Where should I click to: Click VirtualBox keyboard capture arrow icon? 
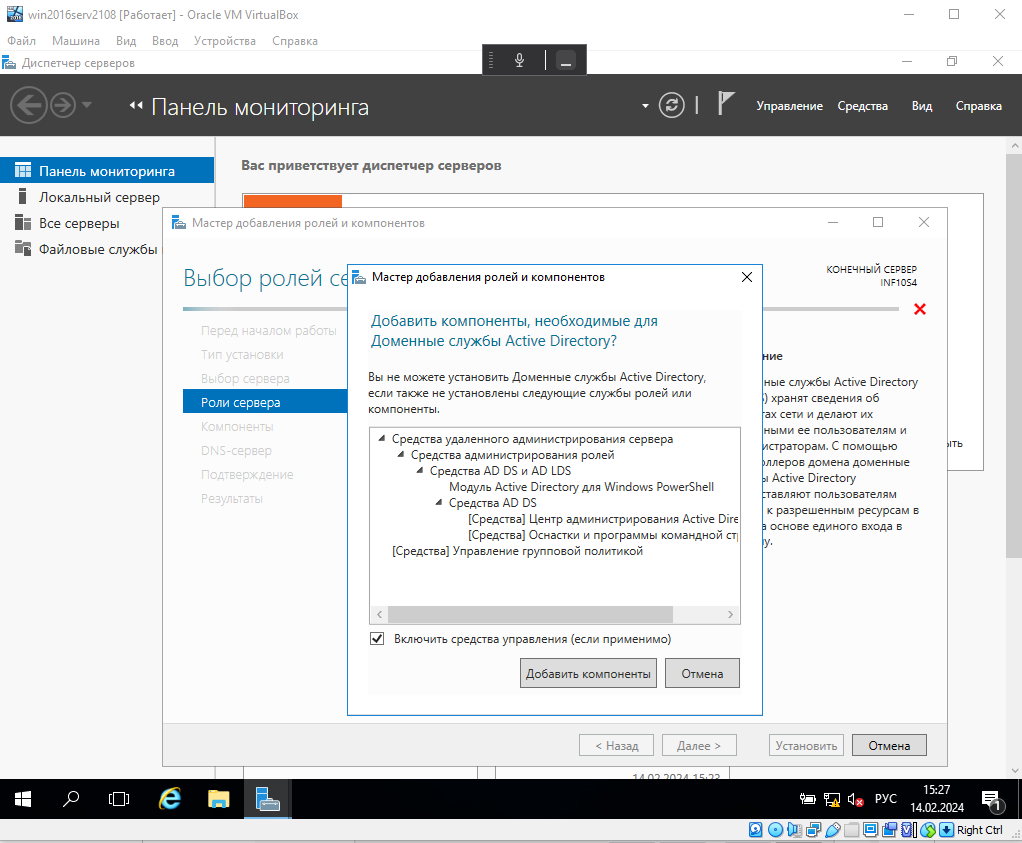point(947,830)
